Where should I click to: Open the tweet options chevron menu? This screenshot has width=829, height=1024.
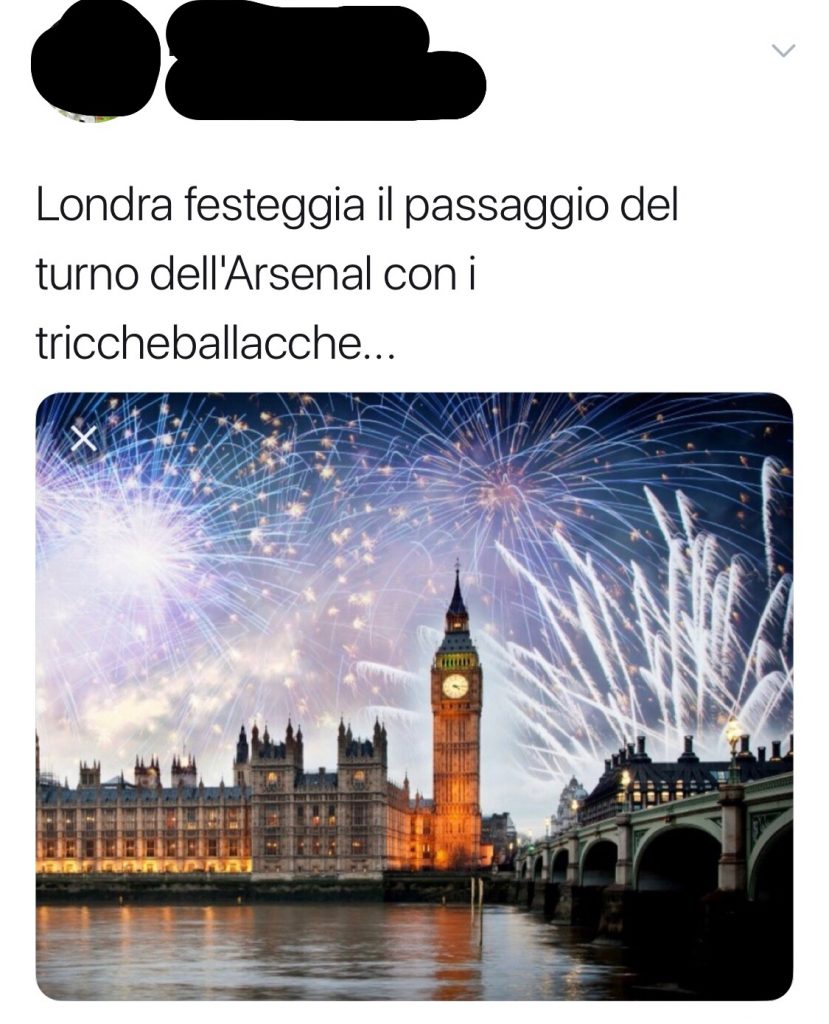coord(783,50)
